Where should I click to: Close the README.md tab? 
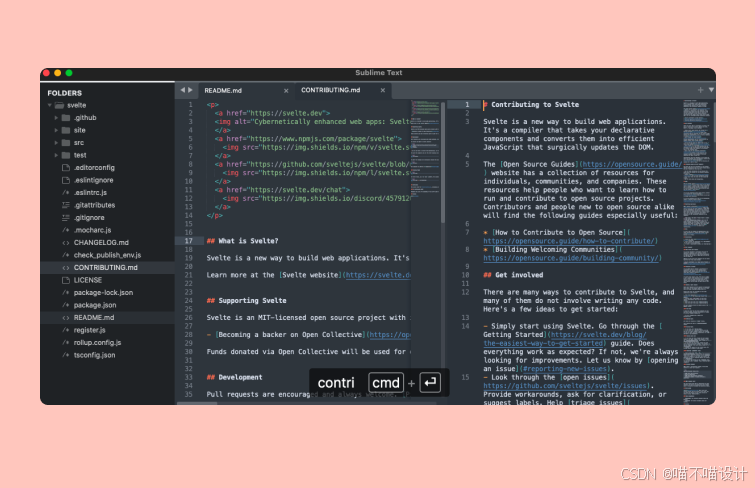point(286,91)
